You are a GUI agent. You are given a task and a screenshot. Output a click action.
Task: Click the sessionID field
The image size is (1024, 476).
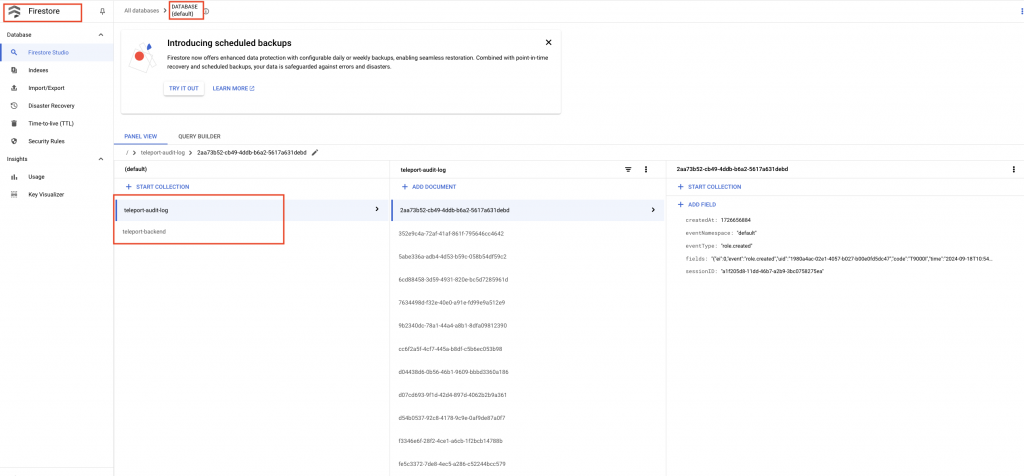[x=754, y=271]
